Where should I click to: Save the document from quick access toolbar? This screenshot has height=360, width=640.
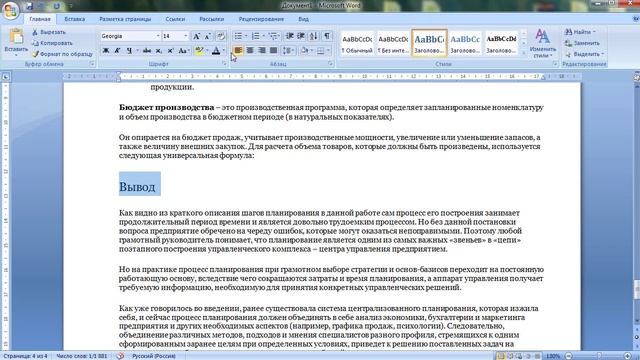29,6
